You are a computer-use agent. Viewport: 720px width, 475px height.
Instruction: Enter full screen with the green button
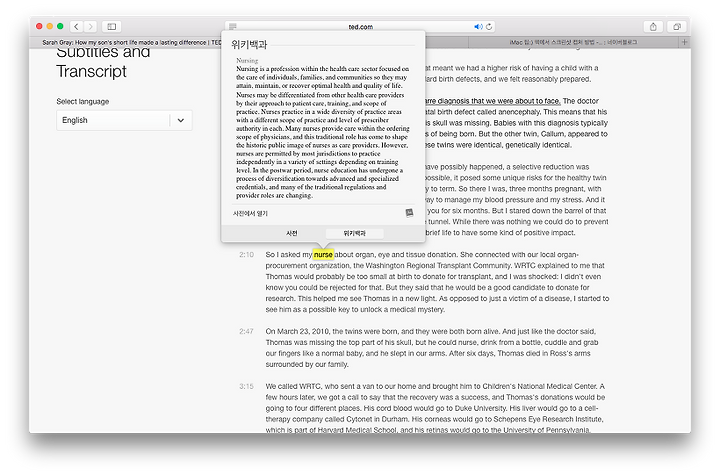(x=60, y=27)
